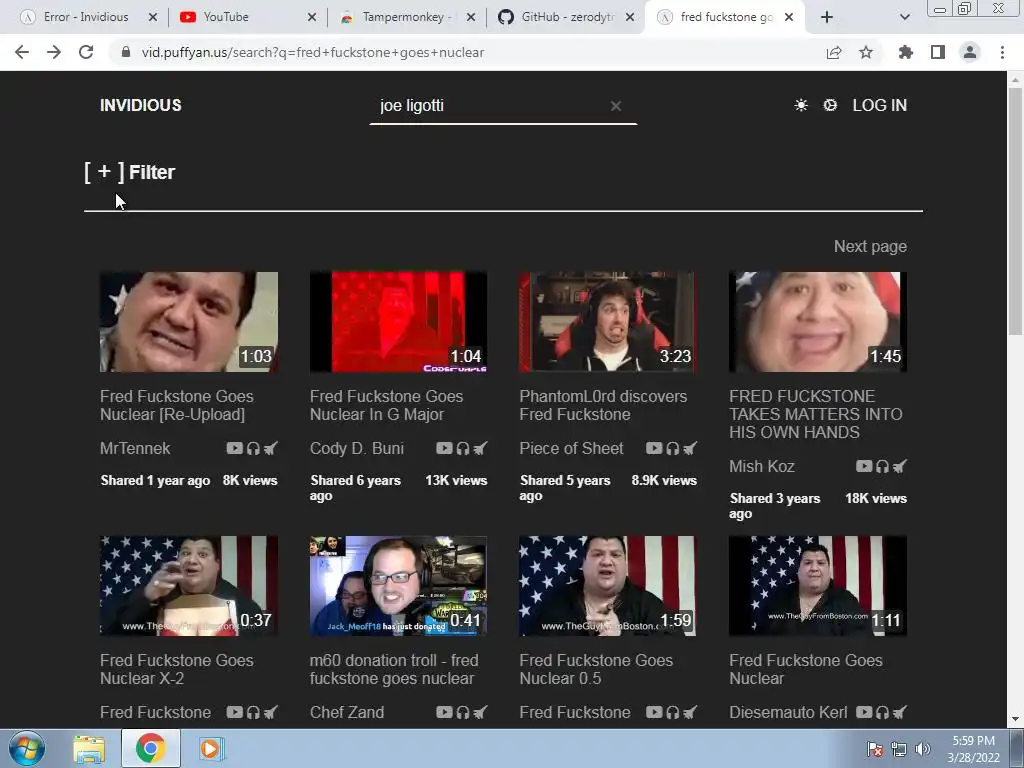Headphones icon beside Mish Koz channel
This screenshot has width=1024, height=768.
882,466
